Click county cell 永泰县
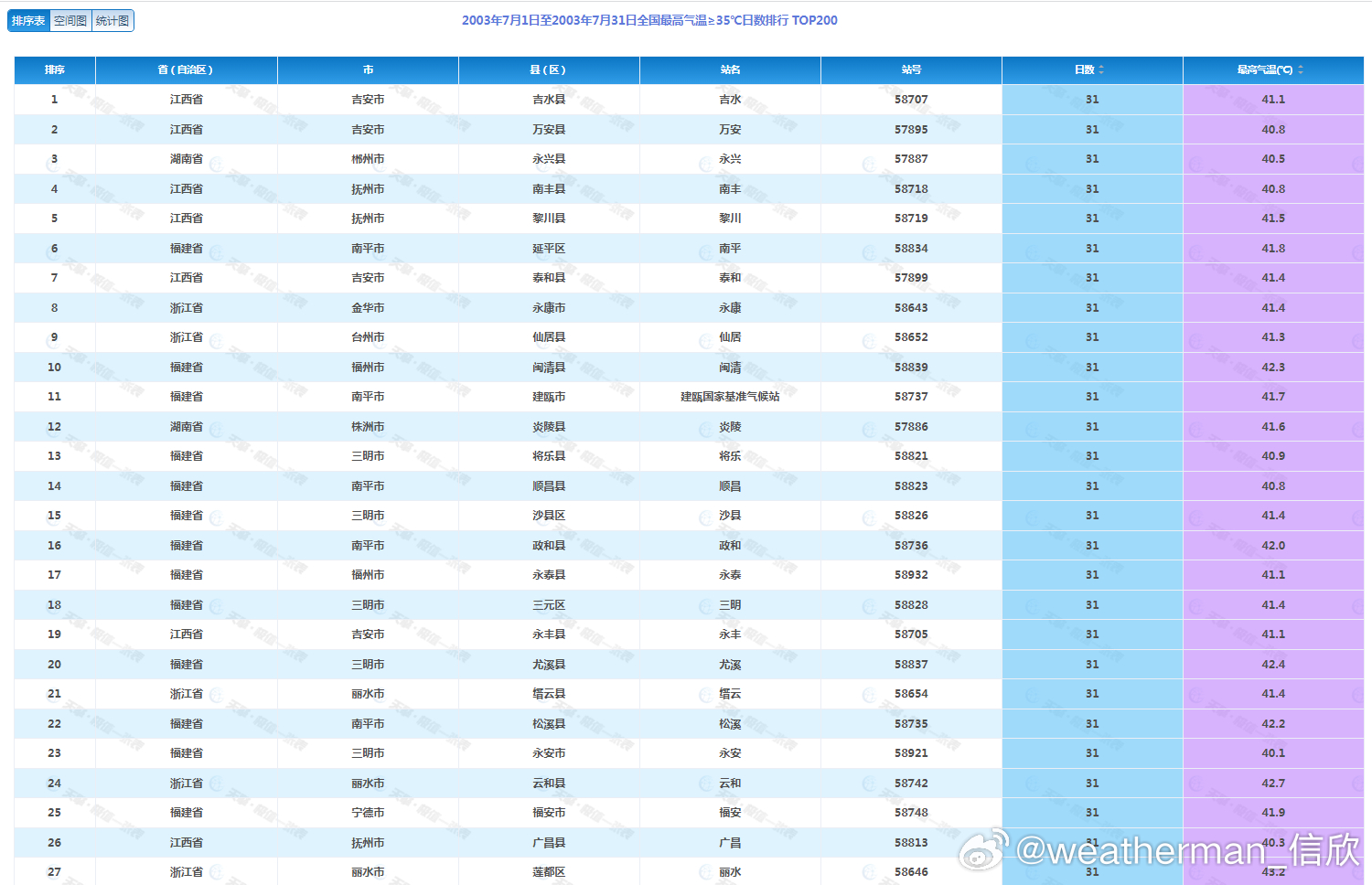Image resolution: width=1372 pixels, height=885 pixels. pyautogui.click(x=549, y=575)
